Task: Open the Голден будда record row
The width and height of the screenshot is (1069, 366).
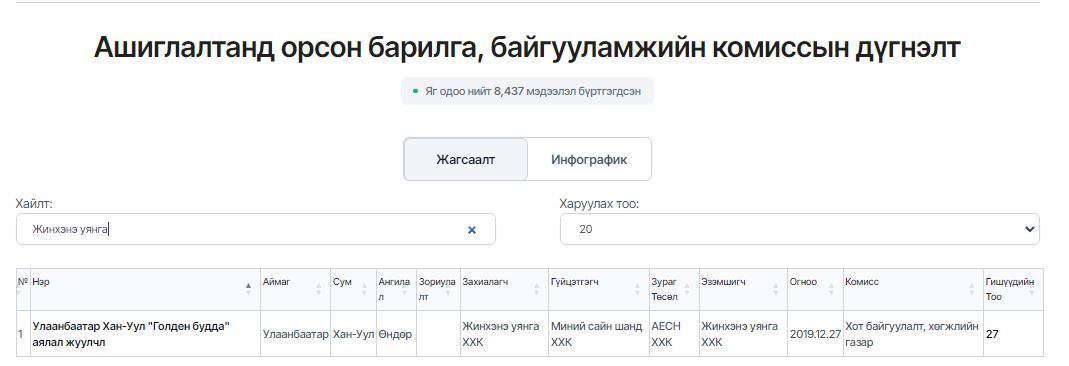Action: [x=530, y=334]
